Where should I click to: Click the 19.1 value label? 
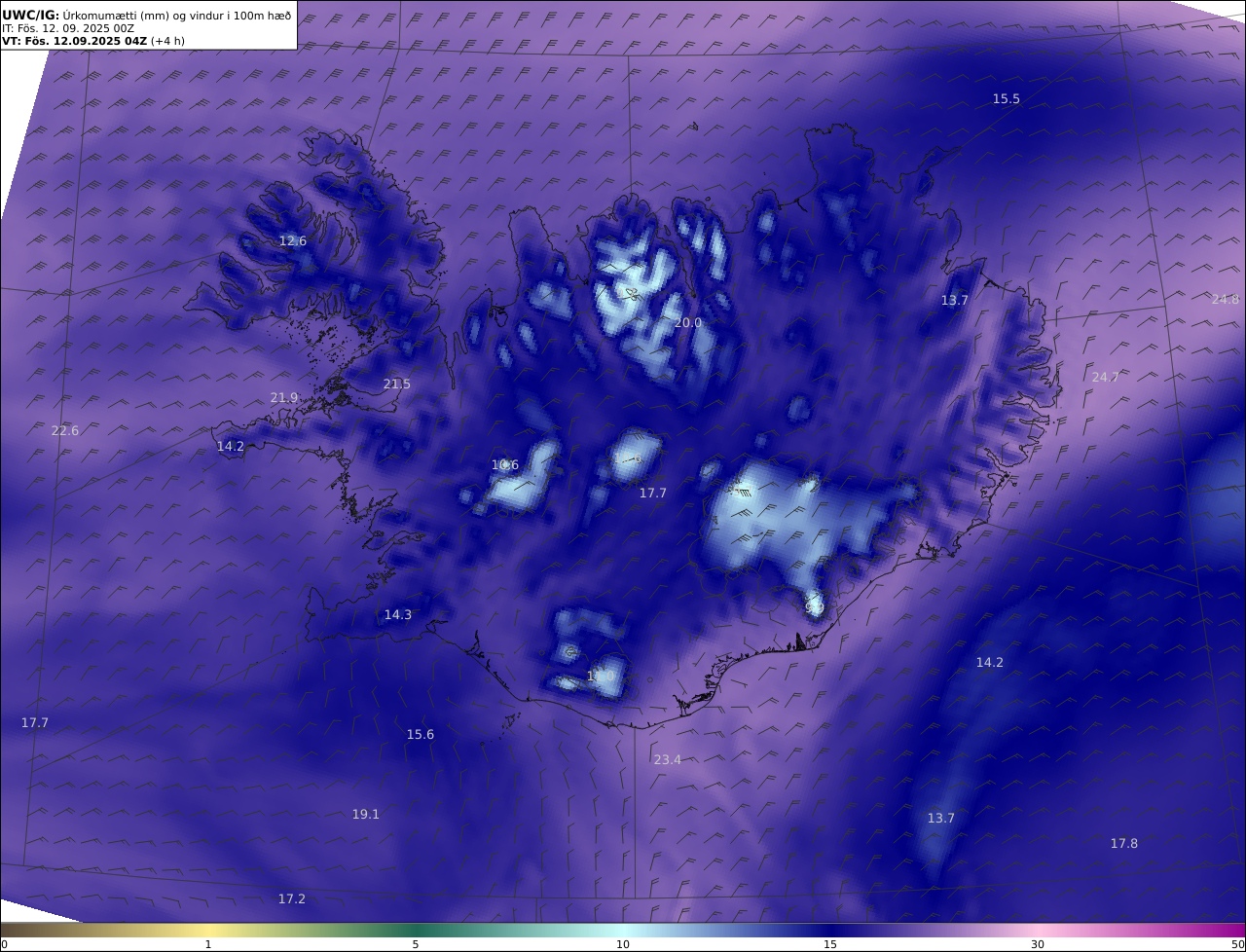click(x=365, y=815)
